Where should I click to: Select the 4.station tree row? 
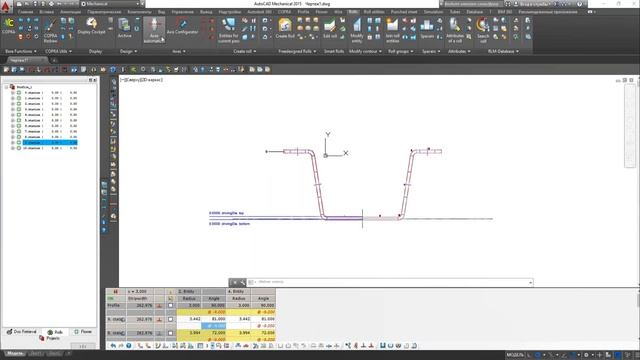[50, 115]
